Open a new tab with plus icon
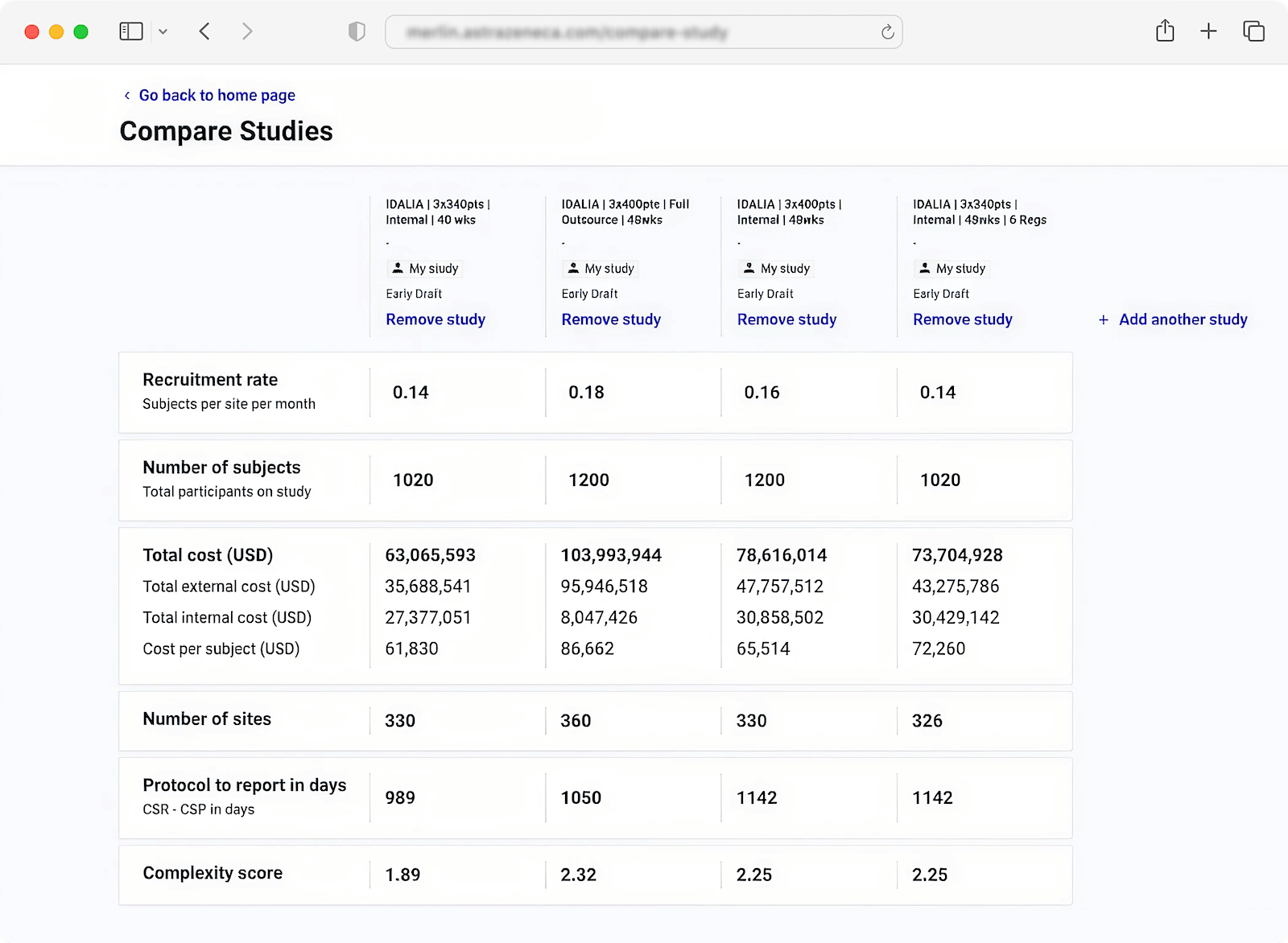 (1208, 31)
